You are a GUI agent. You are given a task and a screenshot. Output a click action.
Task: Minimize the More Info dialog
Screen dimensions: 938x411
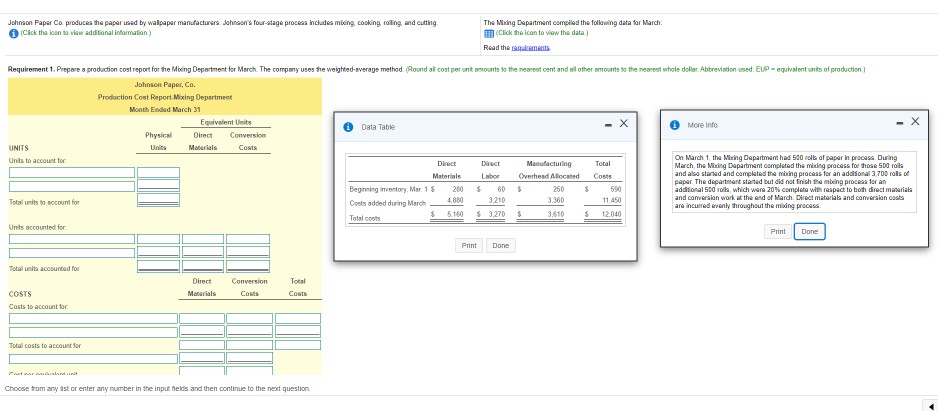[x=900, y=123]
